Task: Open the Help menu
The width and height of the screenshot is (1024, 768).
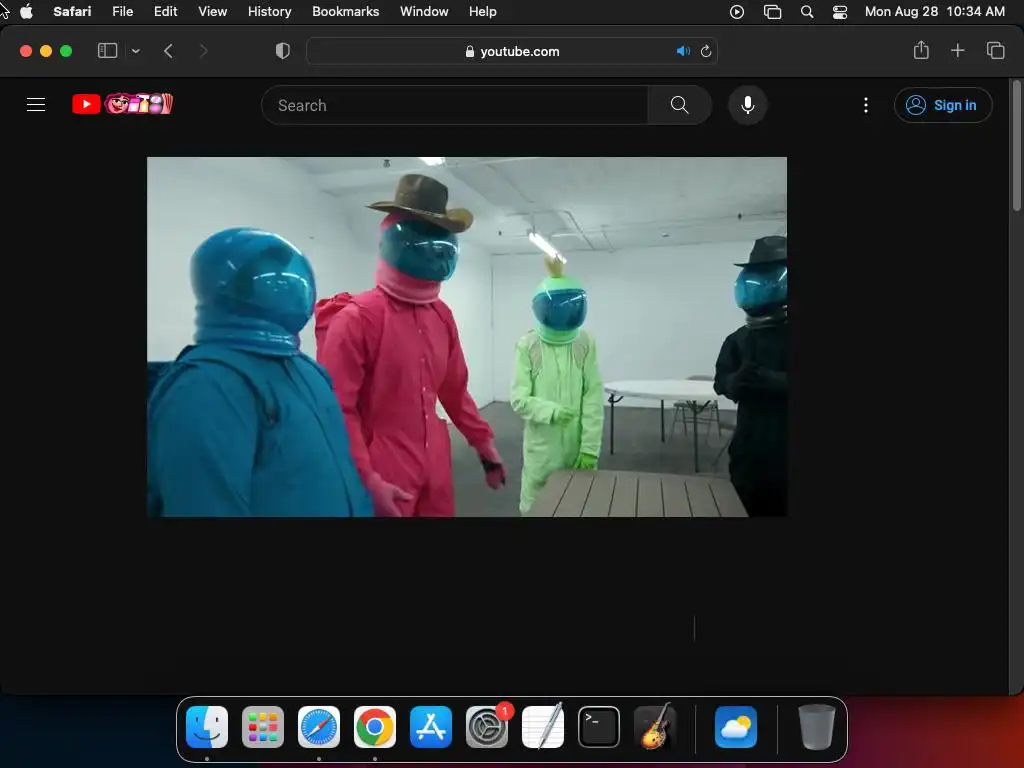Action: pyautogui.click(x=483, y=11)
